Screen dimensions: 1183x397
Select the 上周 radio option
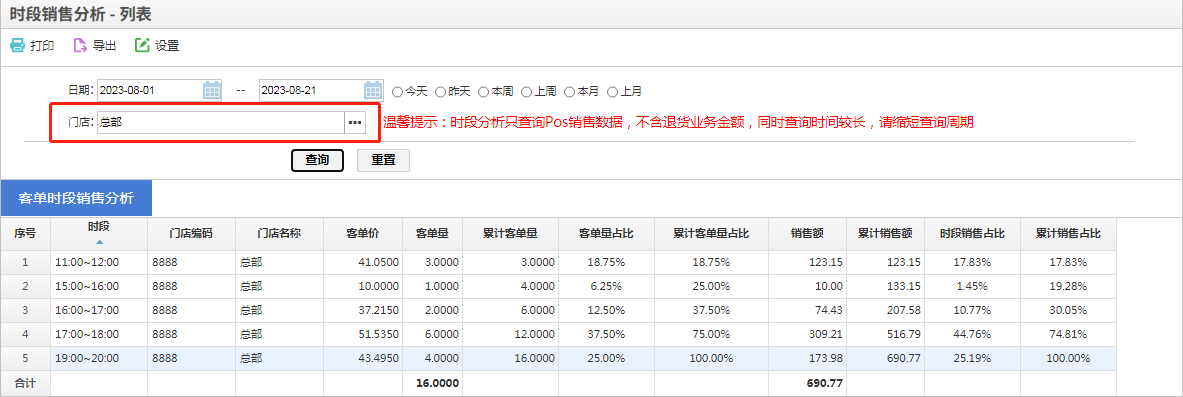526,91
